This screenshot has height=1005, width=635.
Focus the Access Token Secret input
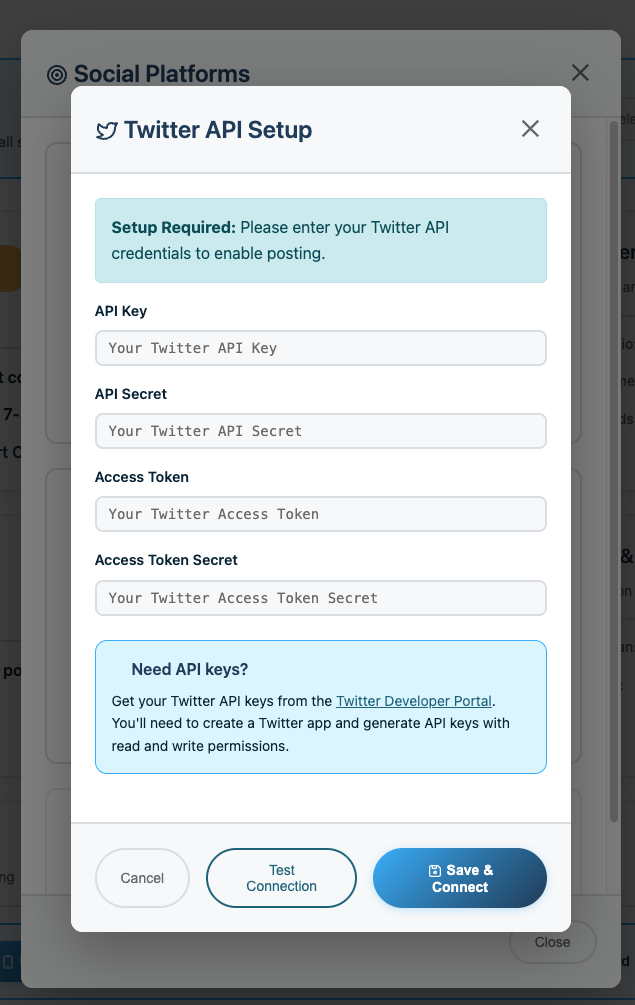320,598
